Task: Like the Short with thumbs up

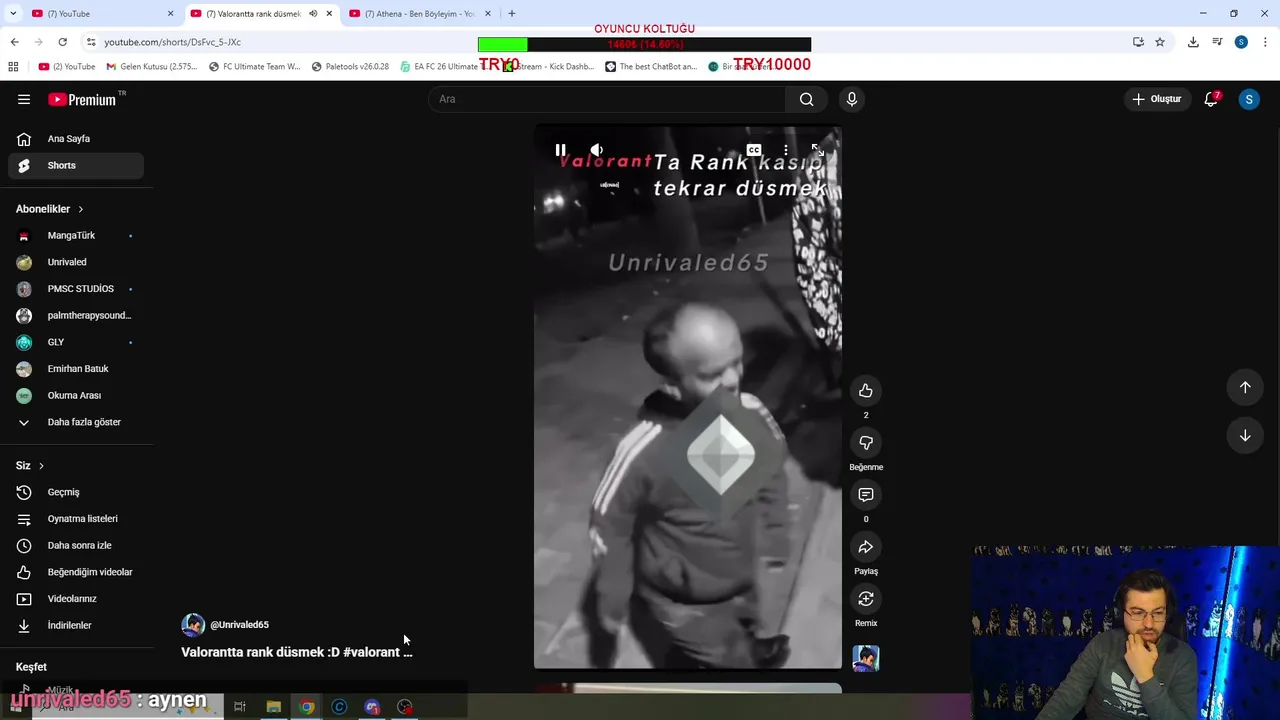Action: (866, 391)
